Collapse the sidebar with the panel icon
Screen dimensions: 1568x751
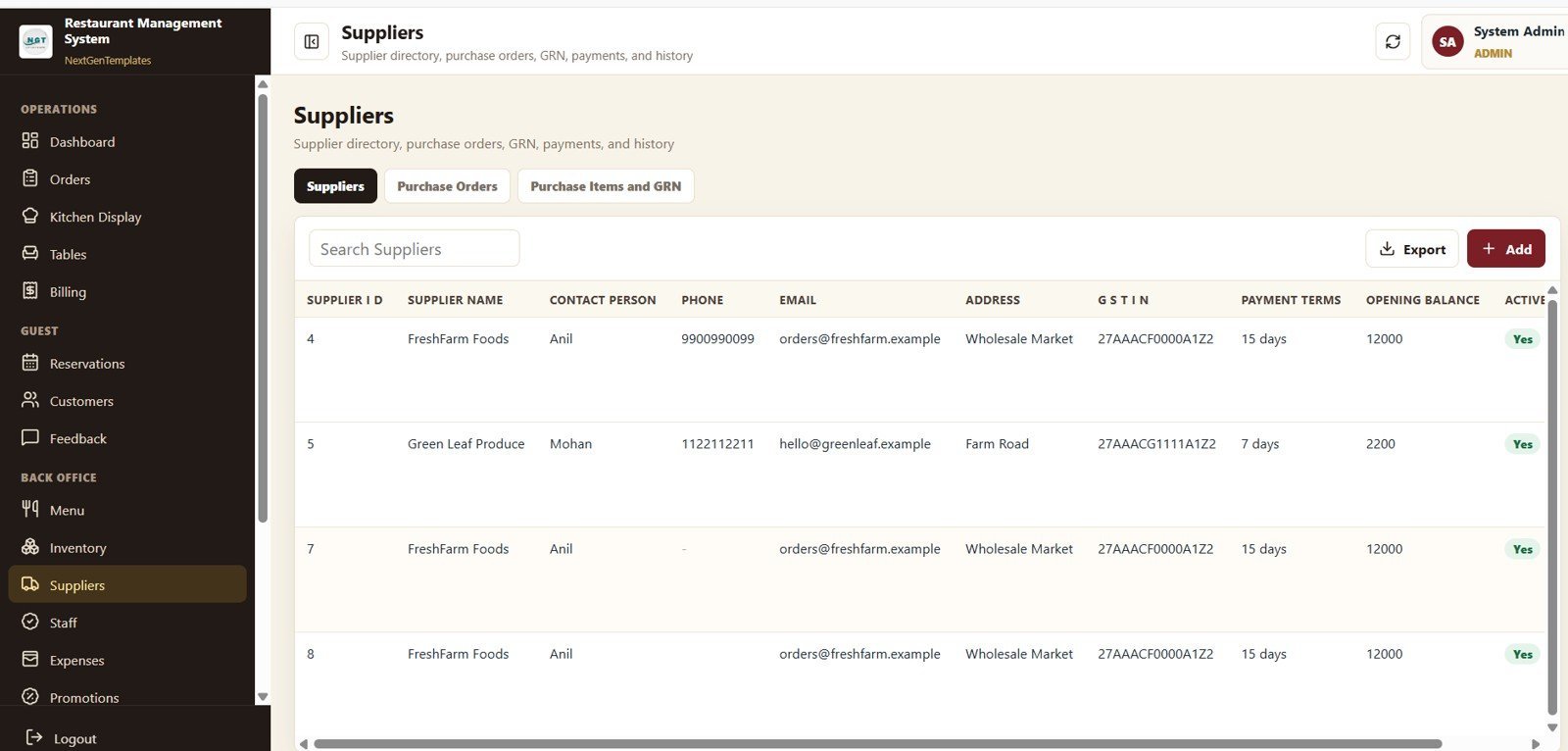point(312,41)
